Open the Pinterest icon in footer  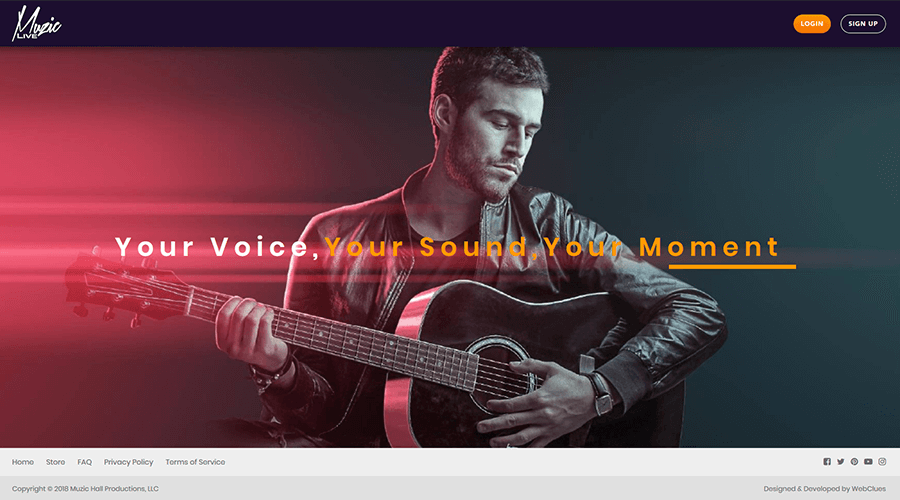click(854, 462)
